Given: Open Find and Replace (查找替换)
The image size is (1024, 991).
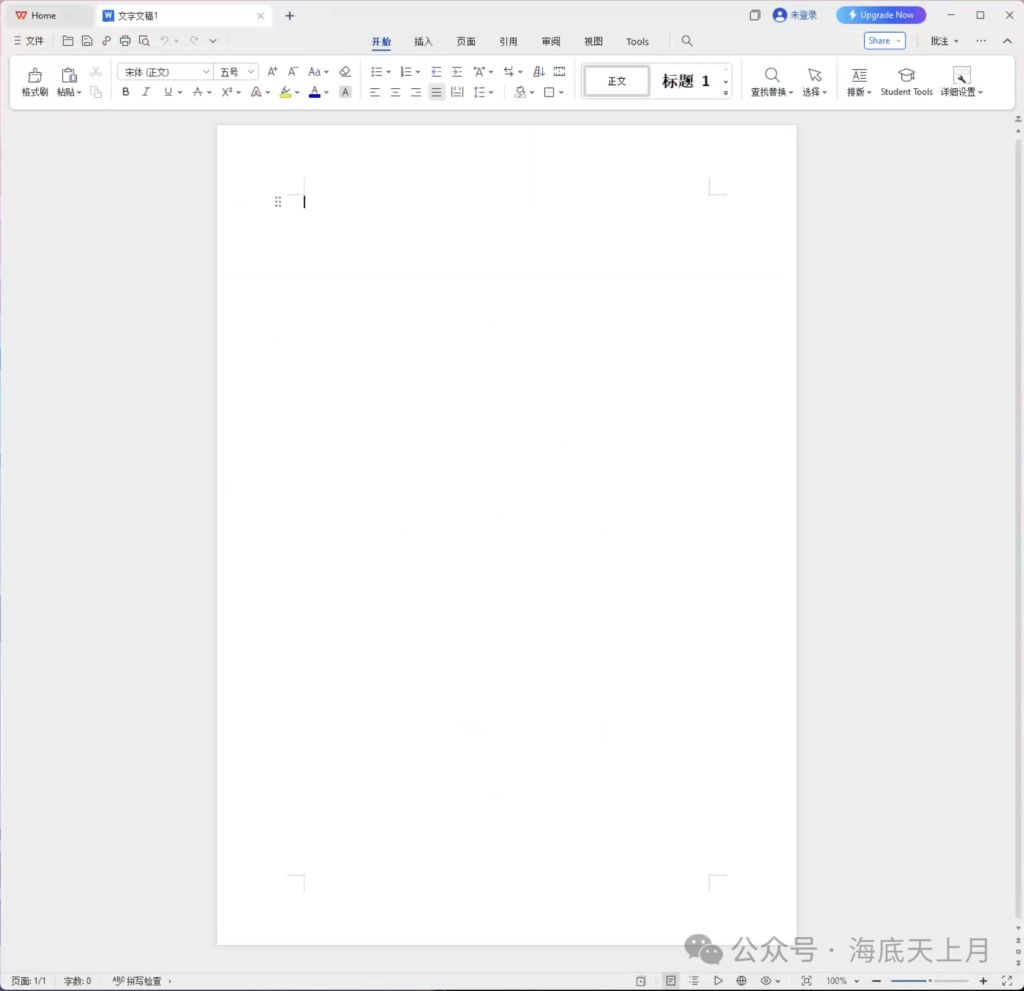Looking at the screenshot, I should click(x=772, y=81).
